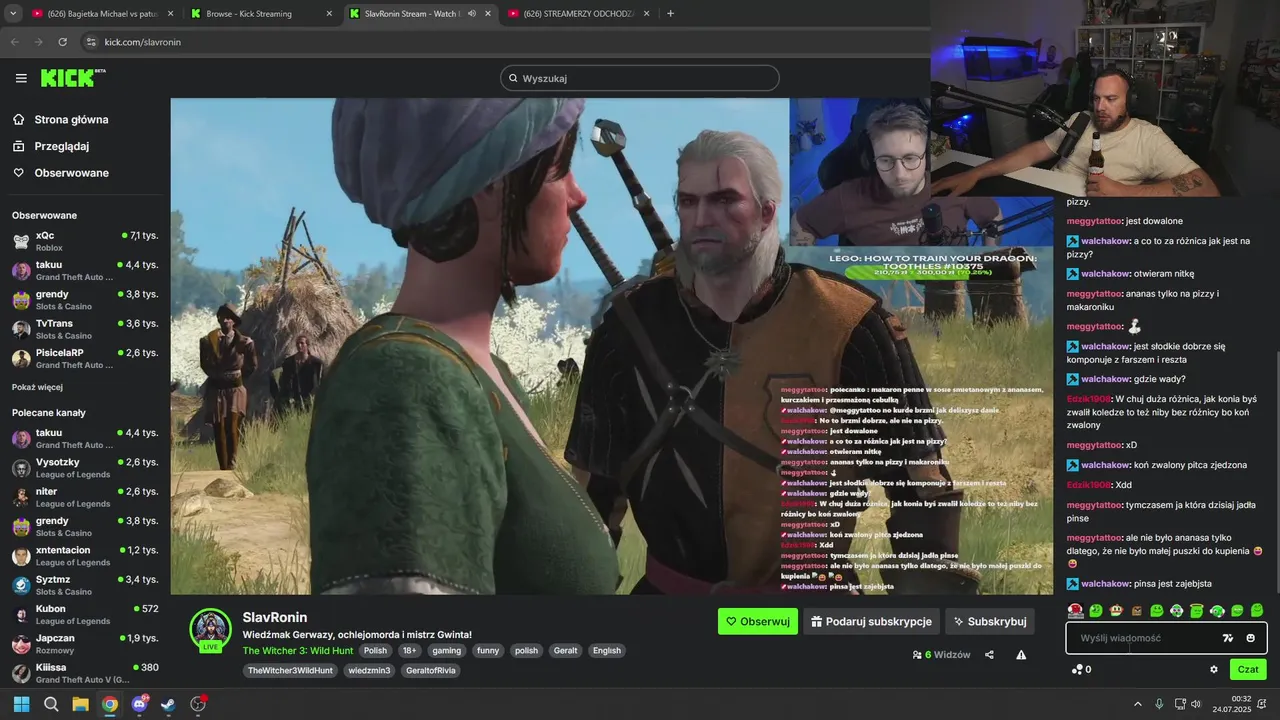Viewport: 1280px width, 720px height.
Task: Click the Subskrybuj button
Action: (x=990, y=621)
